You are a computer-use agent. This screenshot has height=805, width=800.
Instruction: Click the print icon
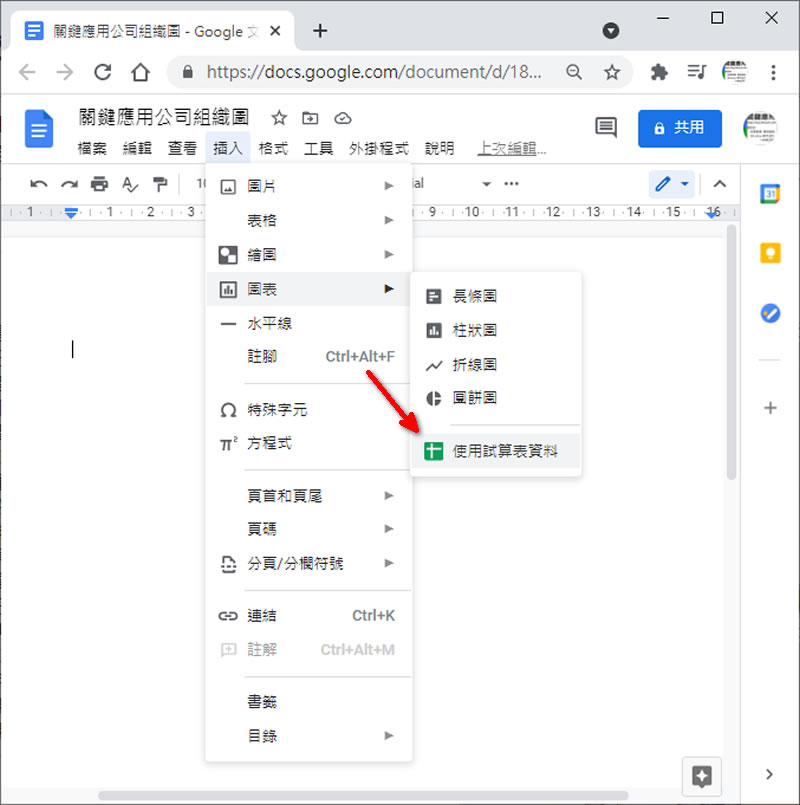[99, 183]
